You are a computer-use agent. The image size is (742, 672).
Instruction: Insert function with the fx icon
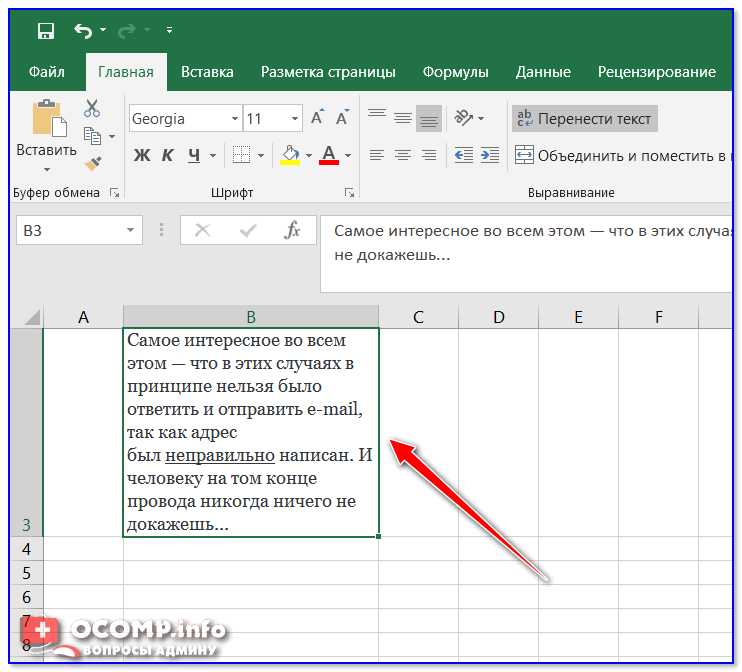point(292,230)
